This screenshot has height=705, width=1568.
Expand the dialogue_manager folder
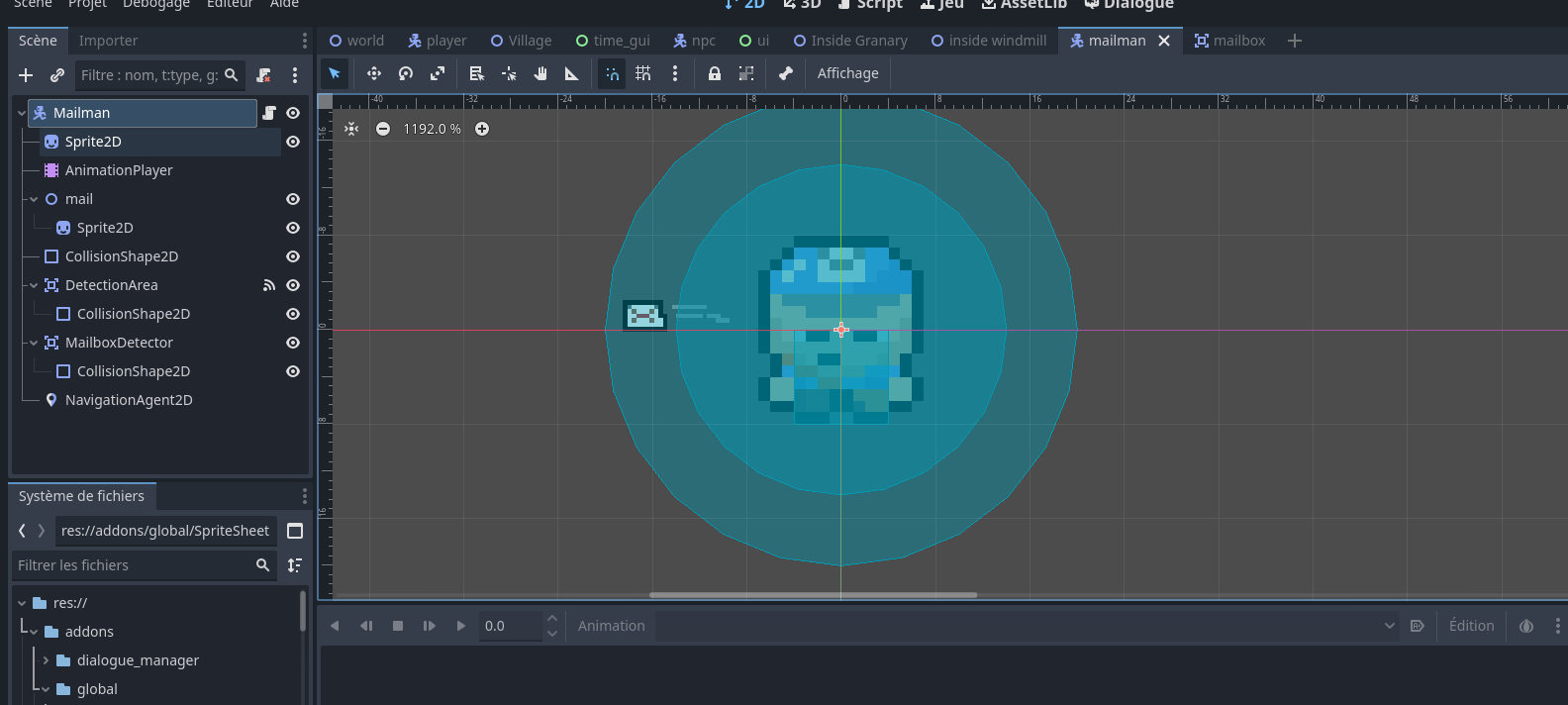[x=46, y=660]
